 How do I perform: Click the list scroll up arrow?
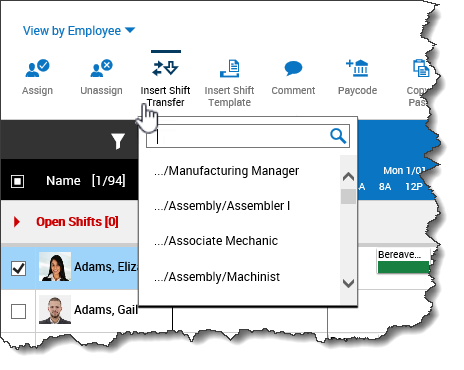coord(348,177)
